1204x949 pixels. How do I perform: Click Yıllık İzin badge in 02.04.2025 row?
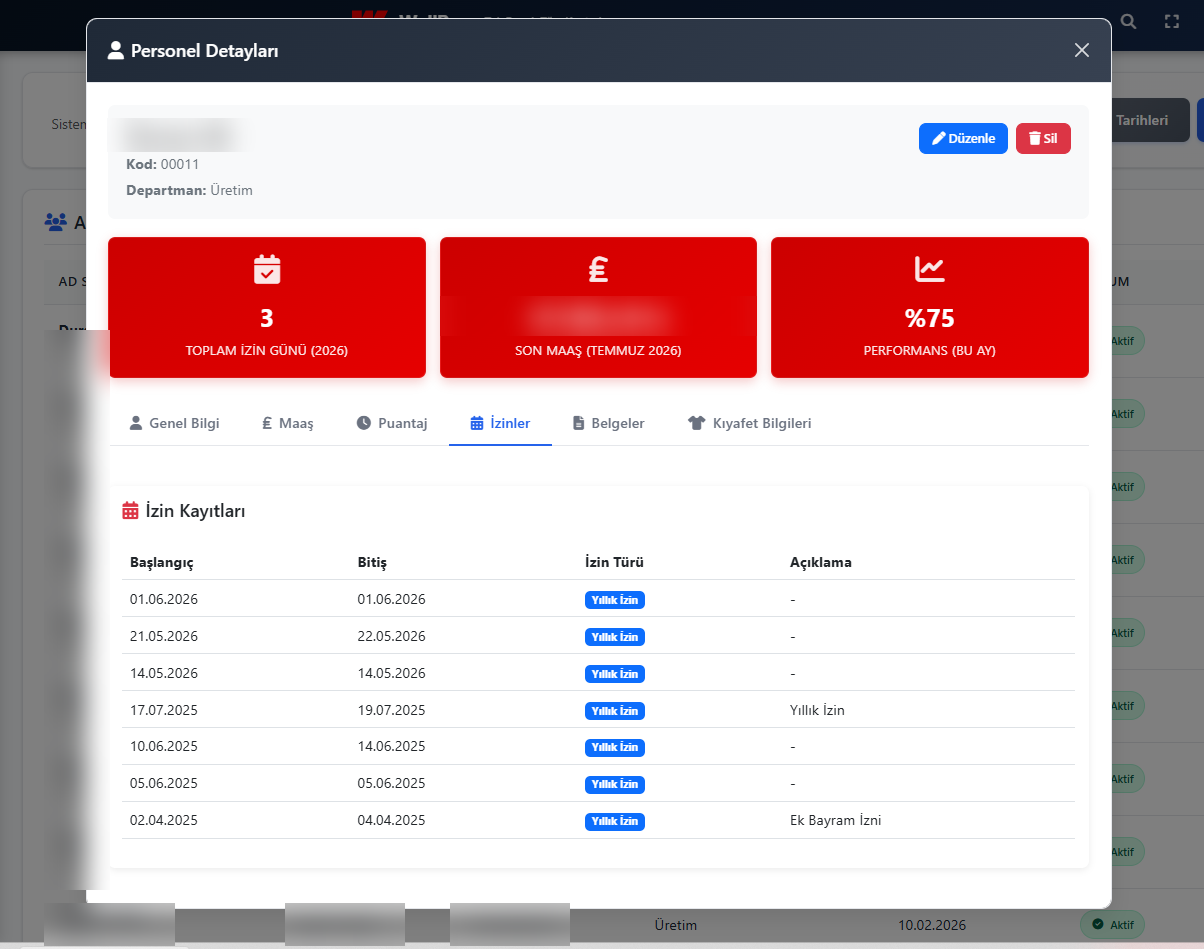[615, 821]
